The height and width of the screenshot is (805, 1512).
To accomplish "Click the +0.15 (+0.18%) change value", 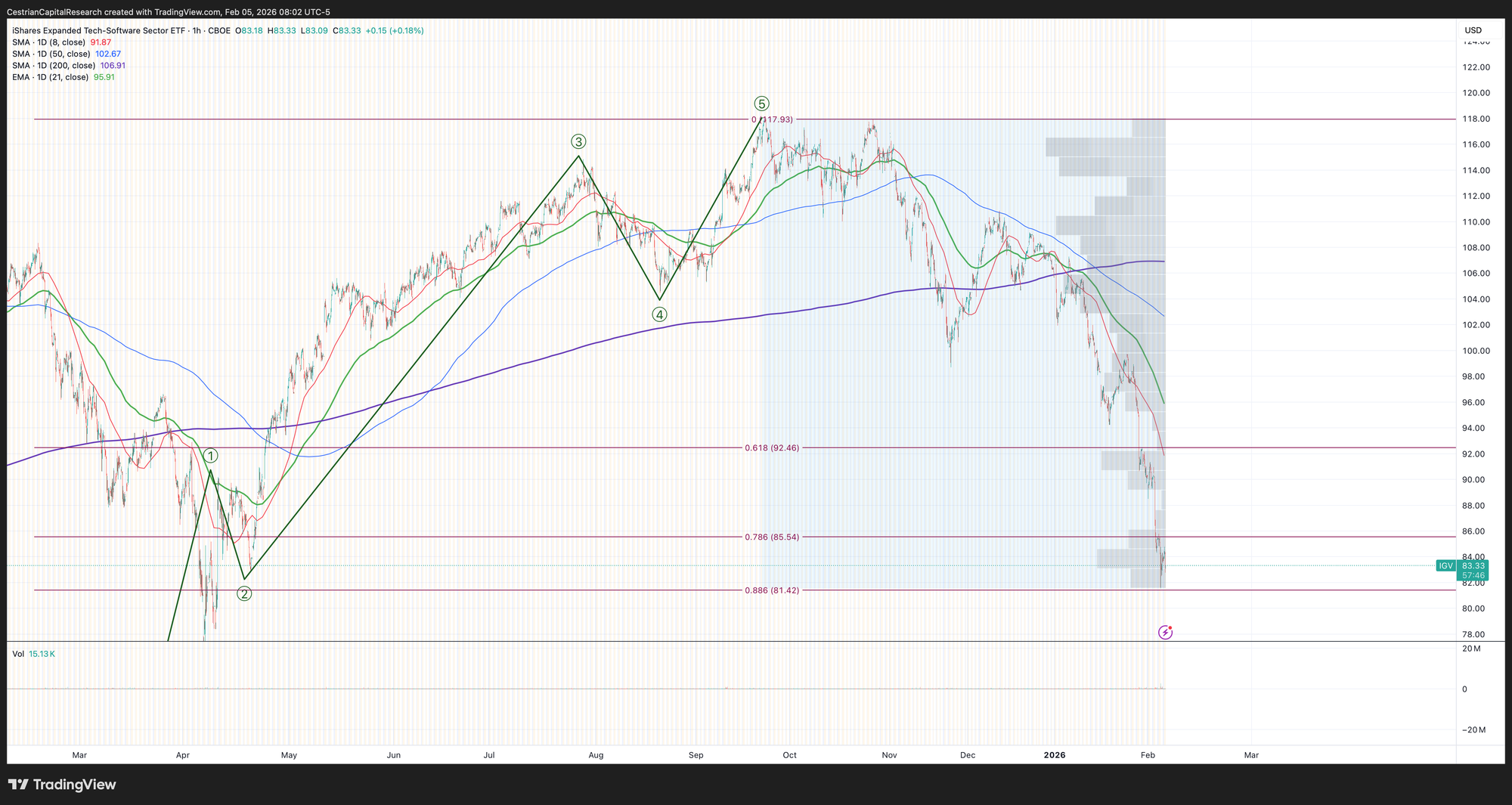I will (x=395, y=31).
